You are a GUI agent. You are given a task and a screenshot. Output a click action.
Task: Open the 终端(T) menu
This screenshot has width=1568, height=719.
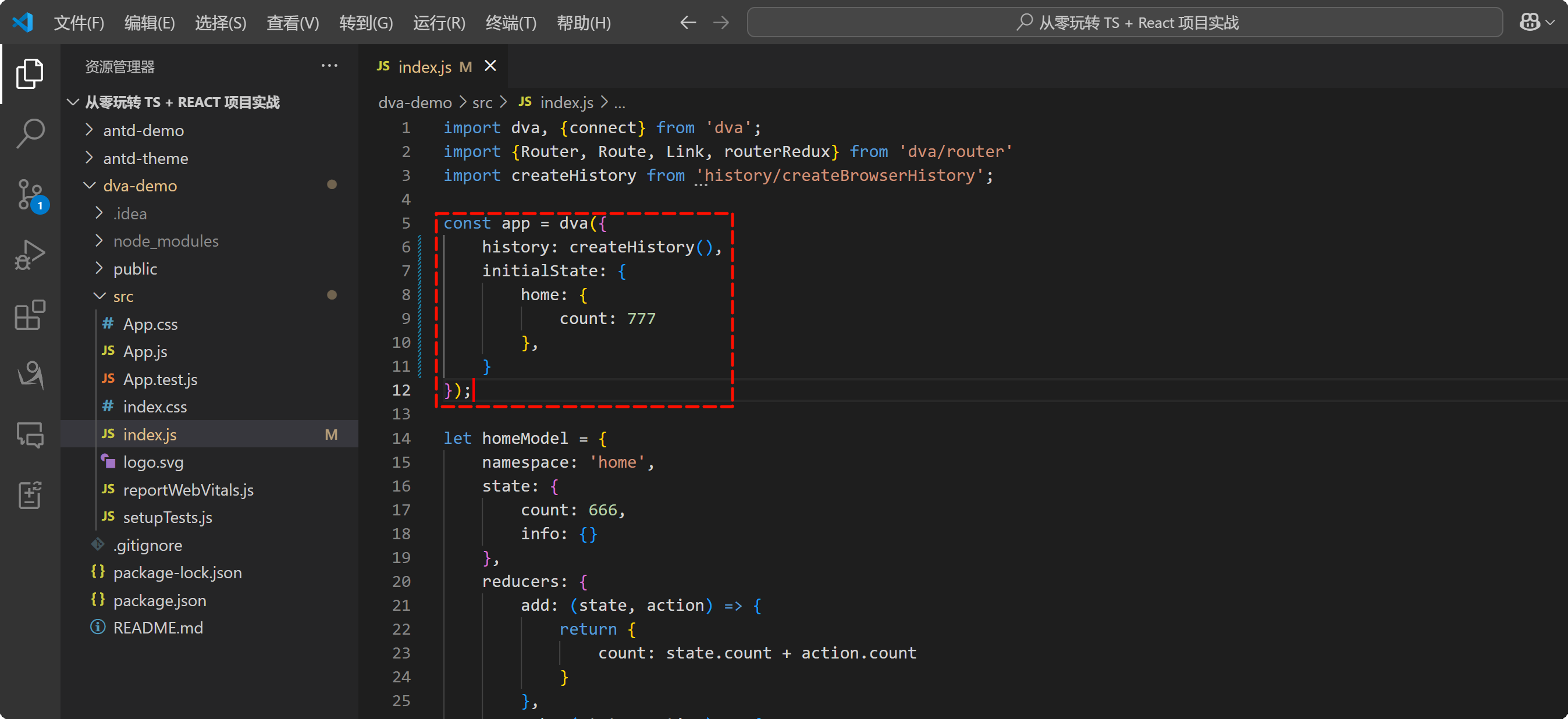pyautogui.click(x=511, y=23)
